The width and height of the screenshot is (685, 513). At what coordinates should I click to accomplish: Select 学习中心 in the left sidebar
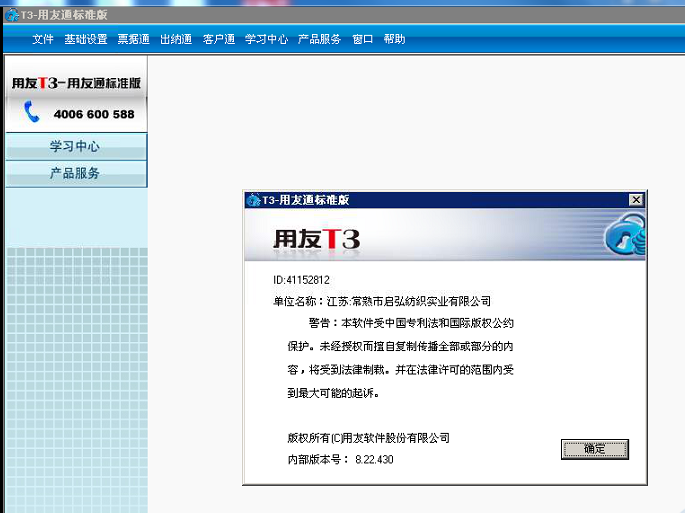76,146
